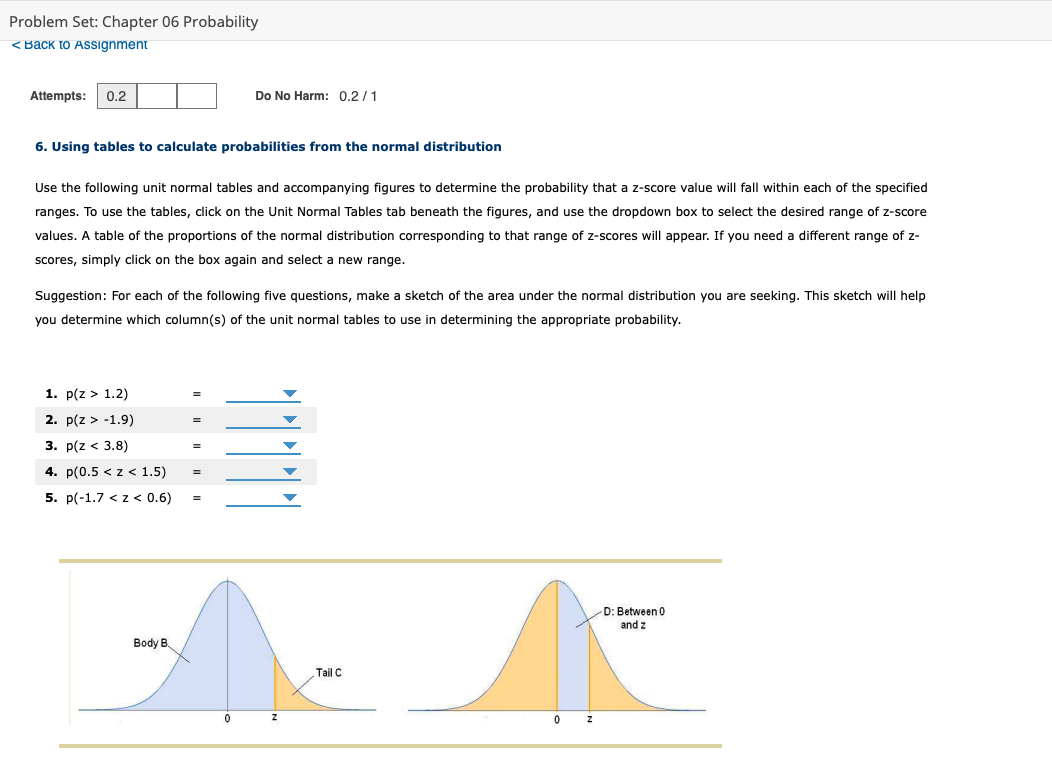This screenshot has height=769, width=1052.
Task: Open the dropdown for p(0.5 < z < 1.5)
Action: coord(288,471)
